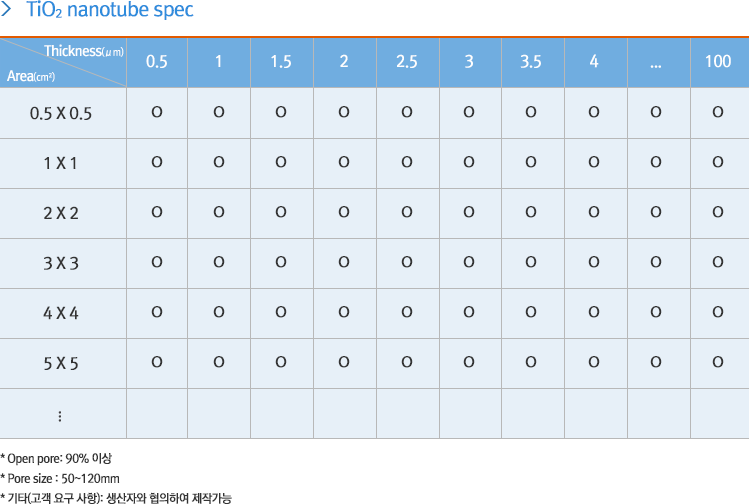Select the 100 thickness column header
The height and width of the screenshot is (504, 750).
[718, 62]
